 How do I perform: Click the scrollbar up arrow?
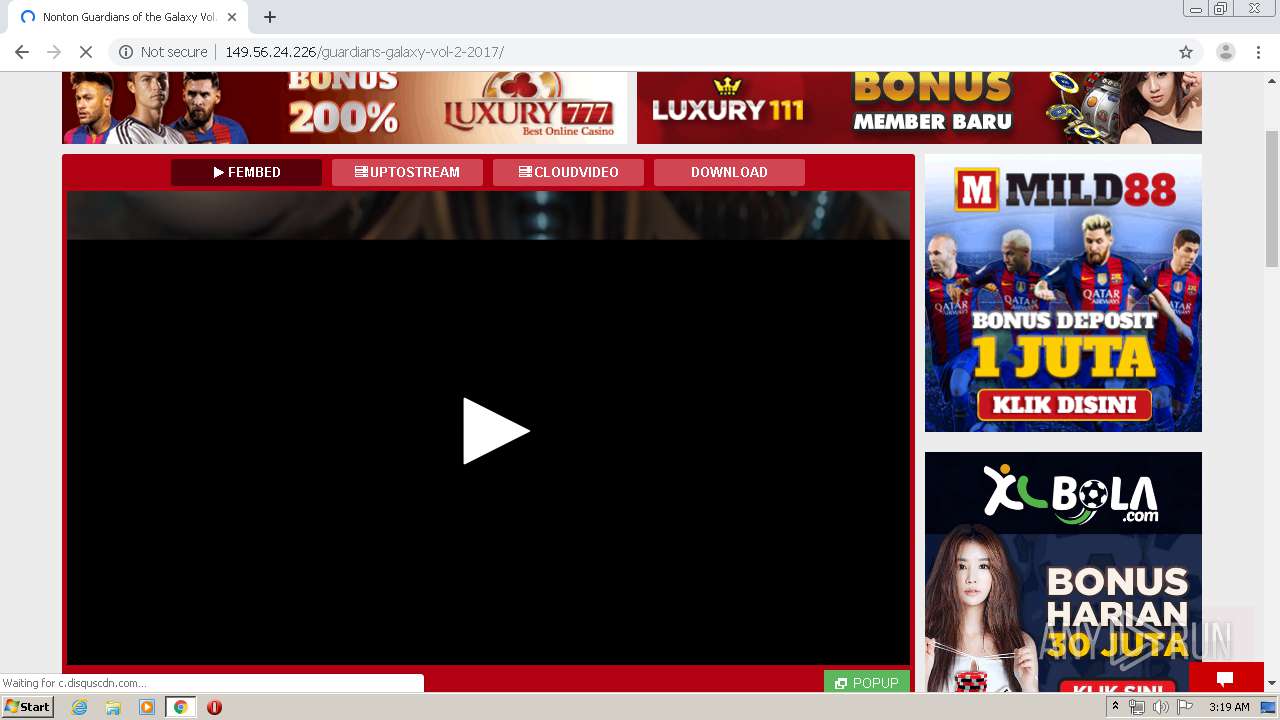pyautogui.click(x=1272, y=80)
